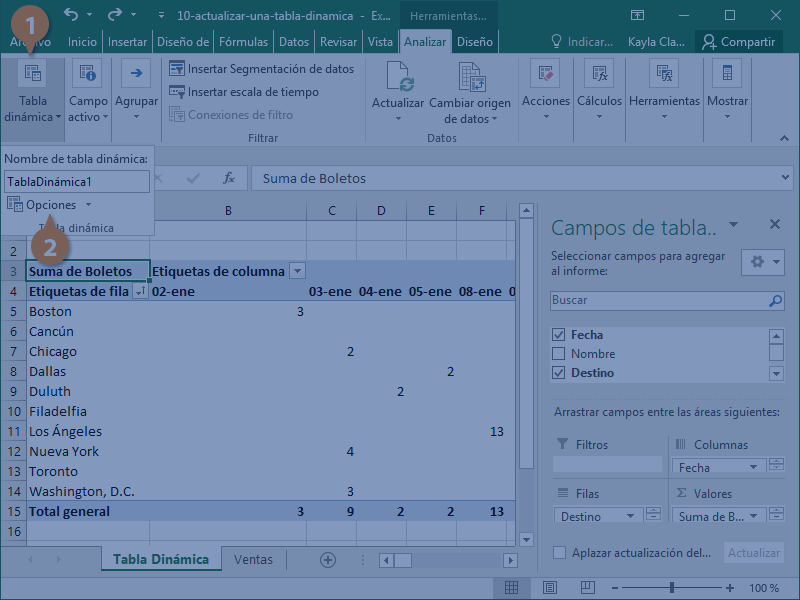Click the Buscar field in Campos panel

660,300
